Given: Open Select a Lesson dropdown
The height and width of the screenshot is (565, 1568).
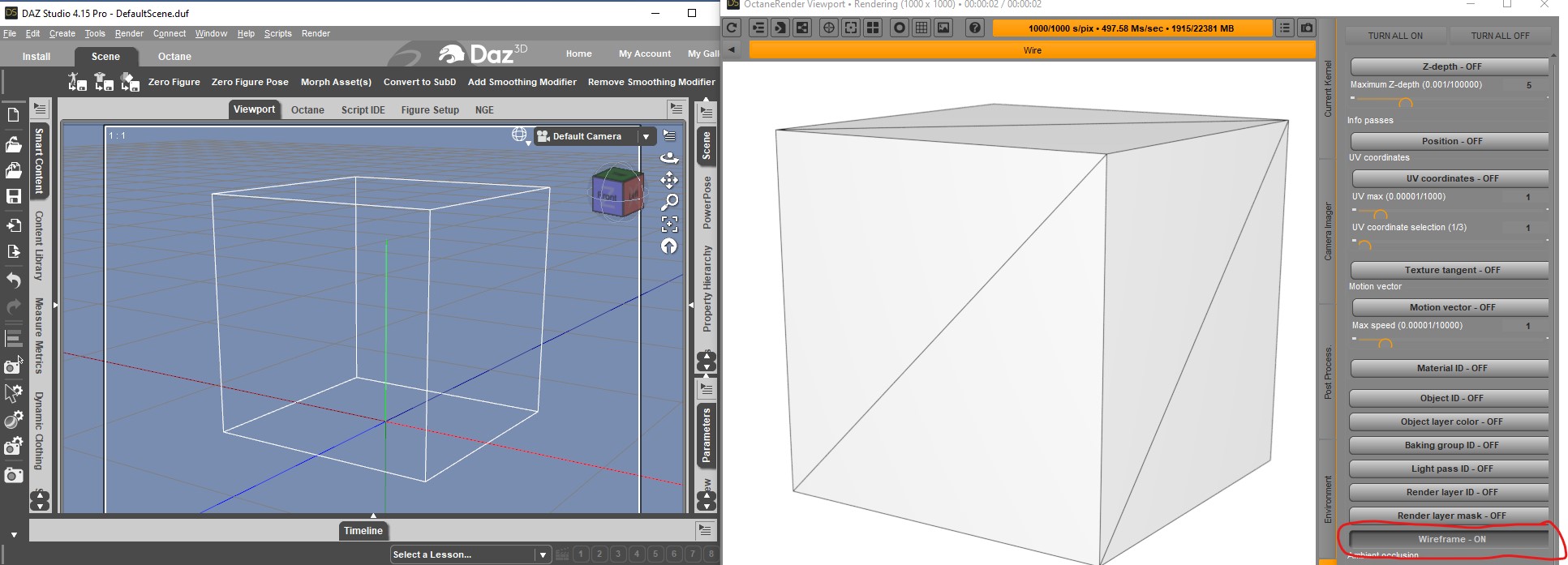Looking at the screenshot, I should coord(470,554).
